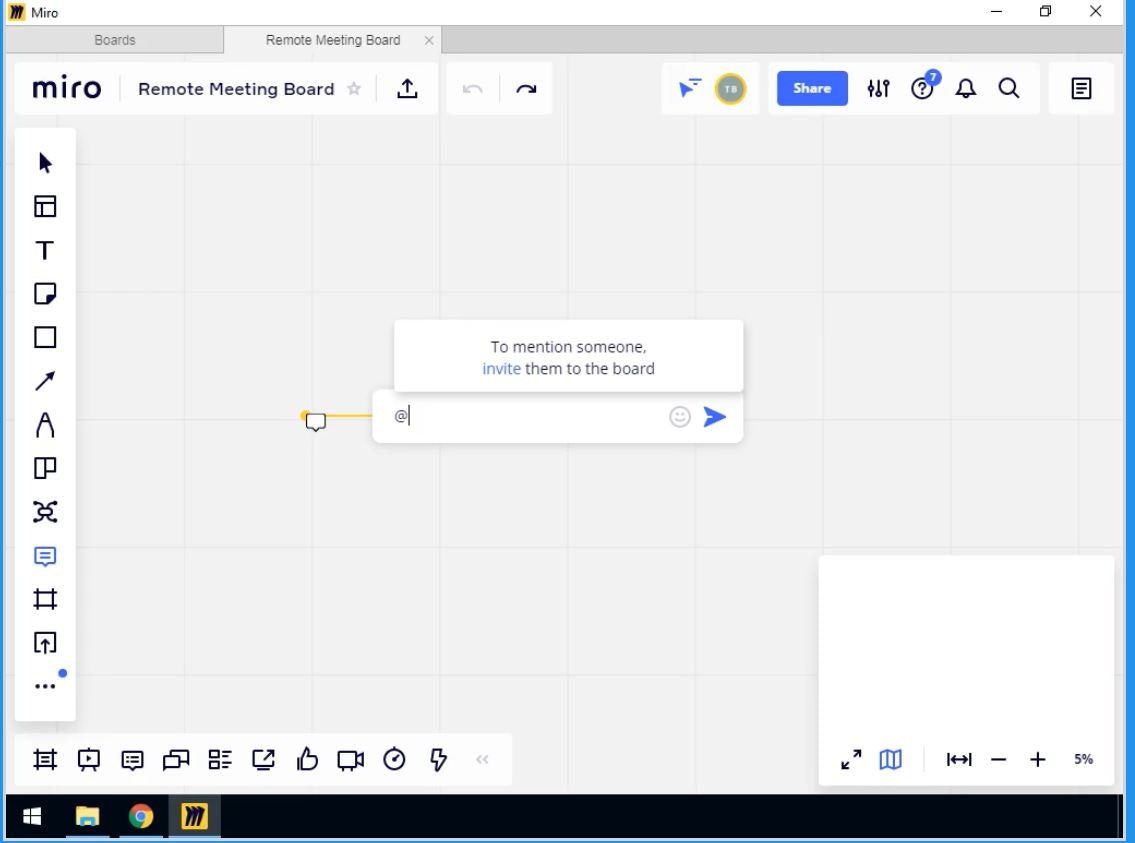Click the invite link in mention popup
The image size is (1135, 843).
click(x=502, y=368)
